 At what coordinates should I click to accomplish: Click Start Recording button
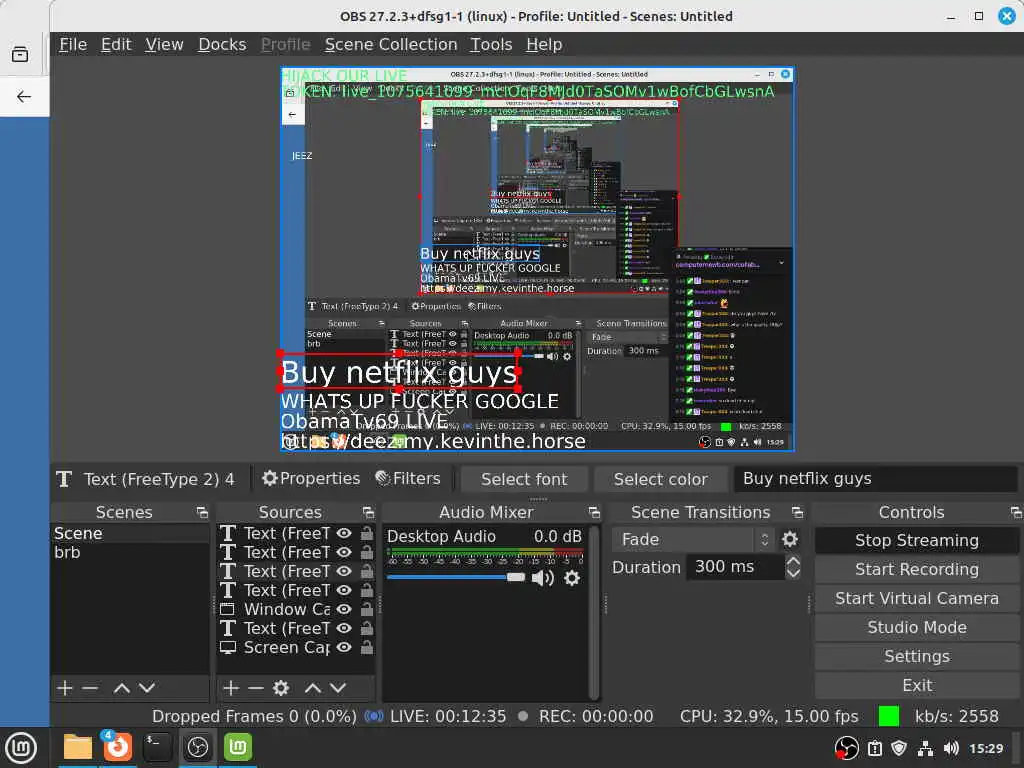pos(916,569)
